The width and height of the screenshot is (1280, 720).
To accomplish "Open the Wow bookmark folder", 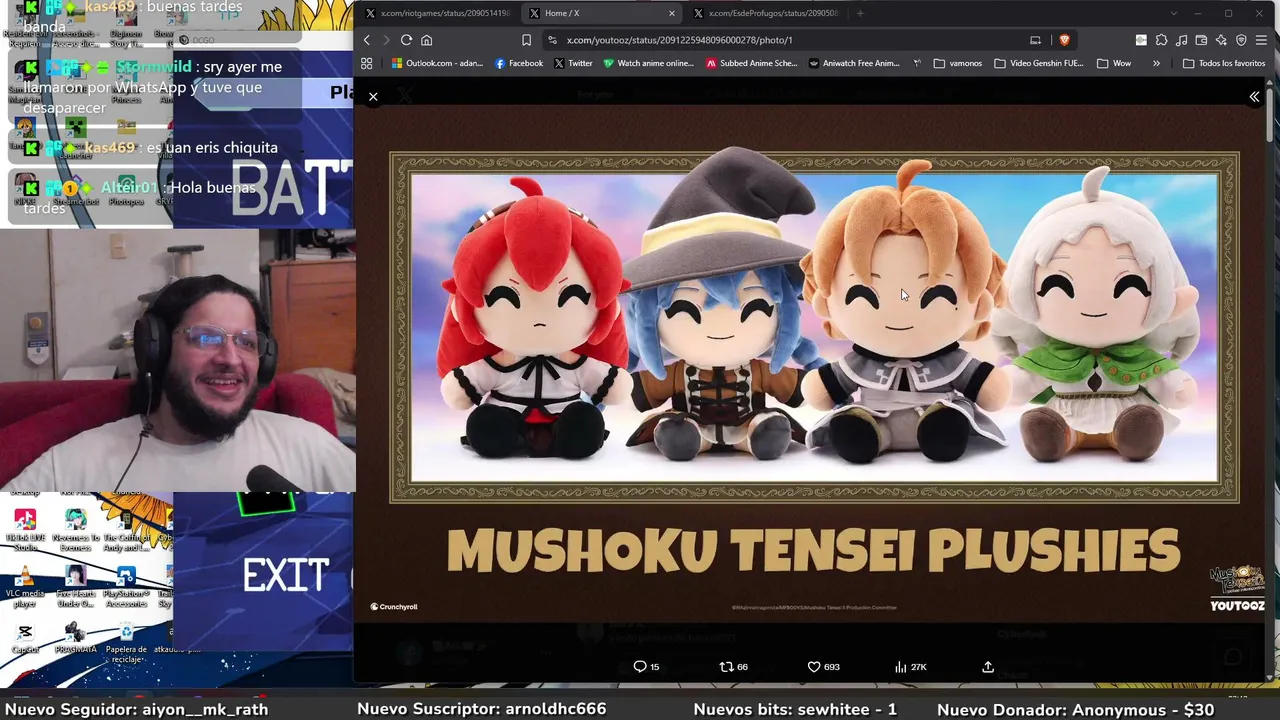I will click(x=1114, y=63).
